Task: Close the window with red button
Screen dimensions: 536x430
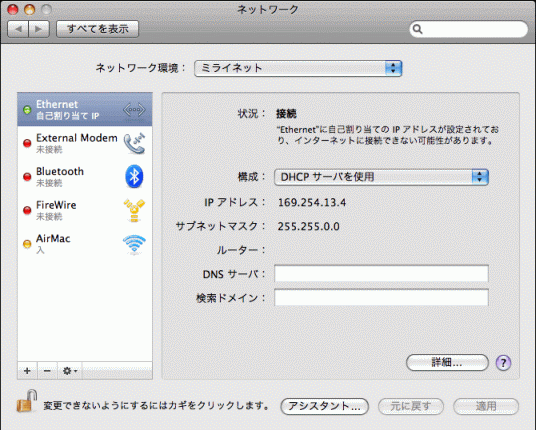Action: point(13,9)
